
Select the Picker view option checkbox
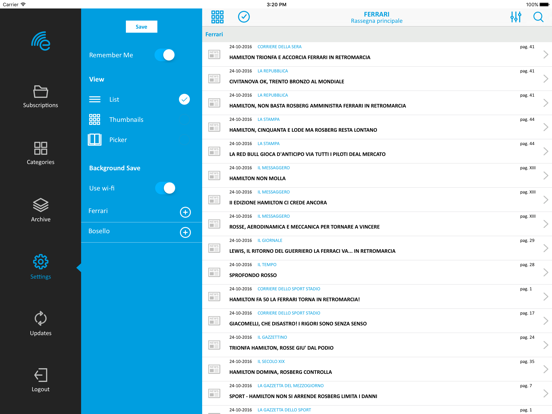point(184,140)
